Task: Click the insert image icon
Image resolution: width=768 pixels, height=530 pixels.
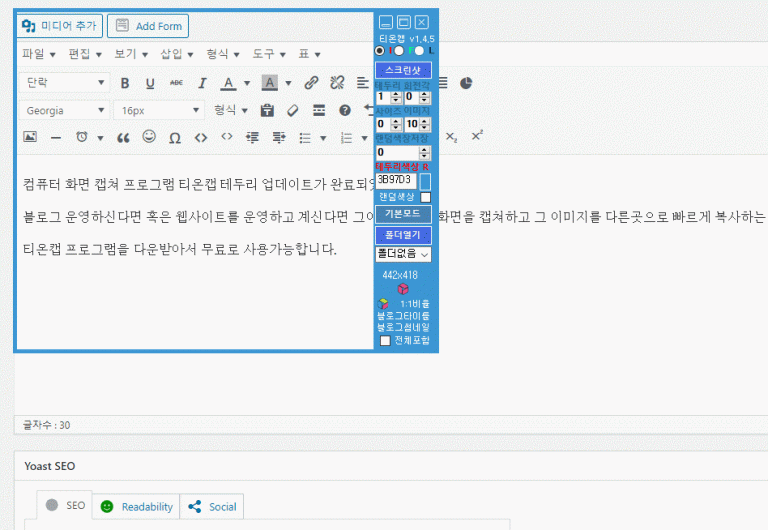Action: point(30,137)
